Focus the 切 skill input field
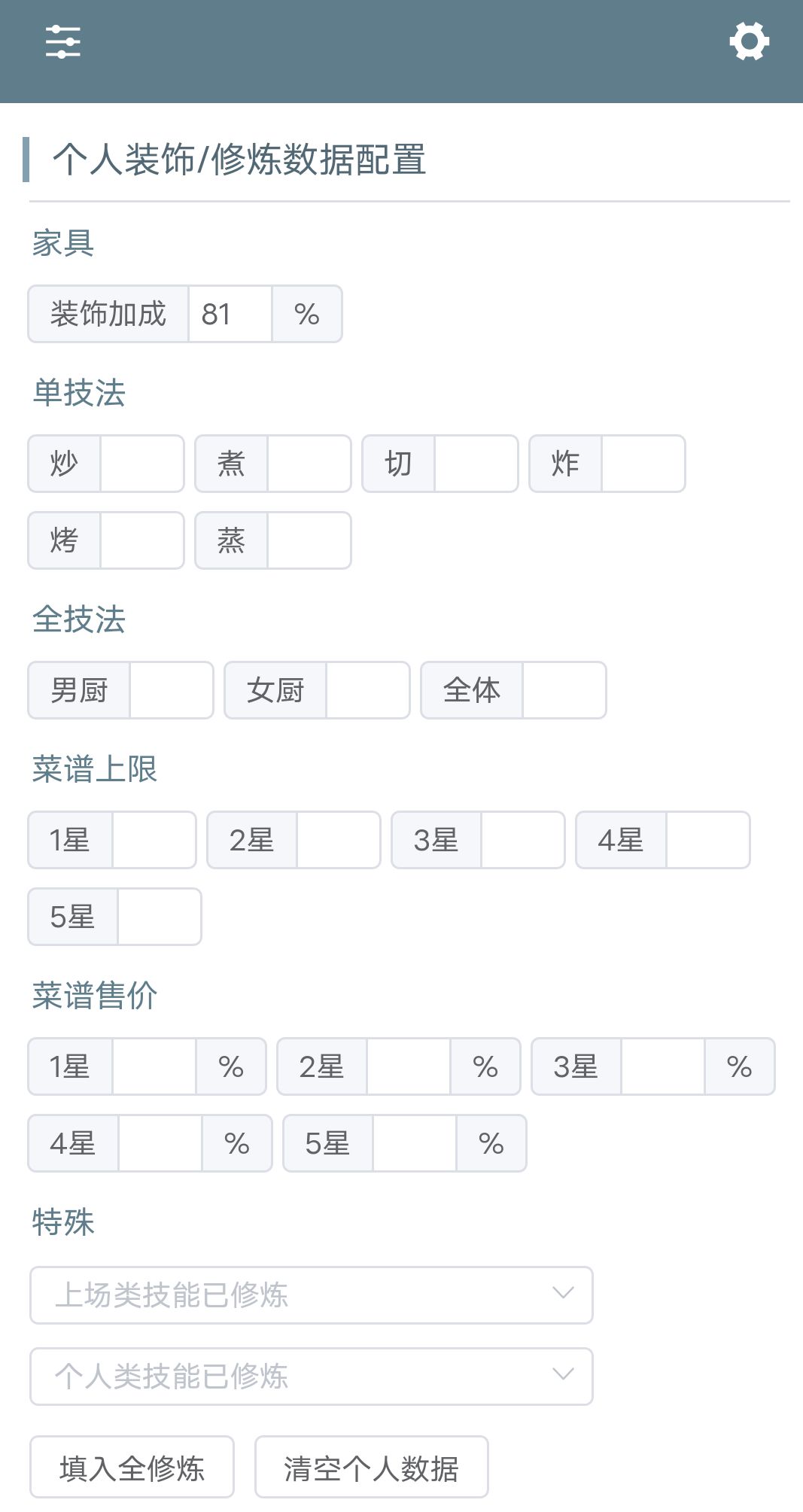This screenshot has height=1512, width=803. (x=476, y=464)
